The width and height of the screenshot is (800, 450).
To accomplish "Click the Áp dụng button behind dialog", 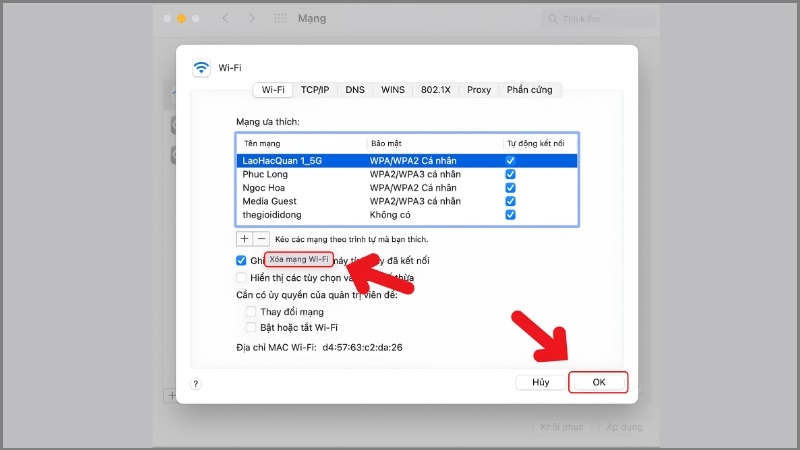I will 624,427.
